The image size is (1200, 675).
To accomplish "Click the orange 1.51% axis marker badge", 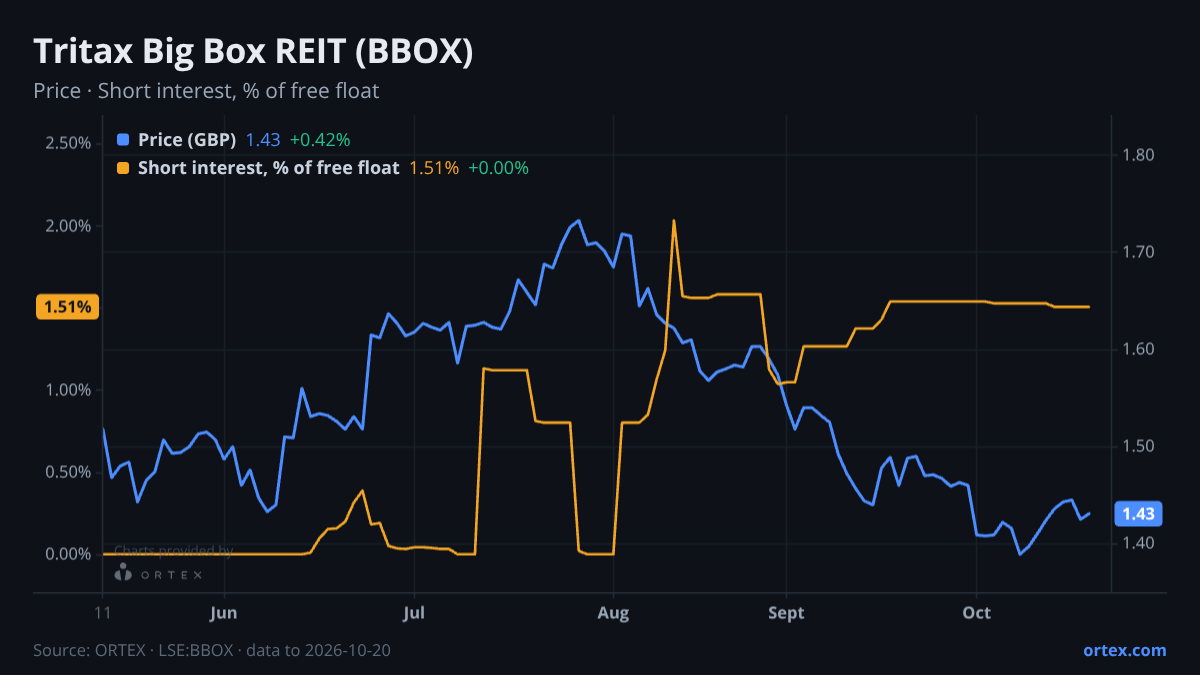I will click(67, 307).
